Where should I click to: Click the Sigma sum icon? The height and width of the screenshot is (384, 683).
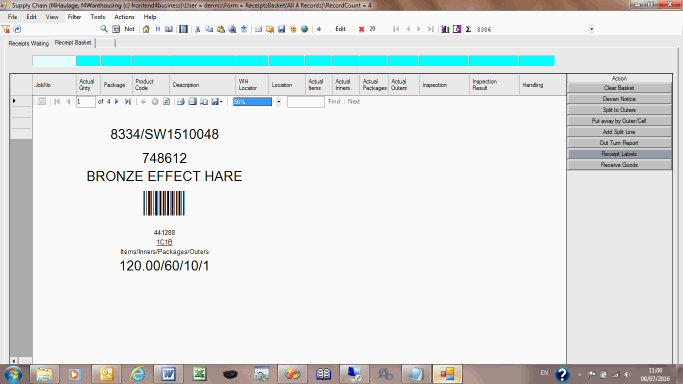click(x=468, y=29)
